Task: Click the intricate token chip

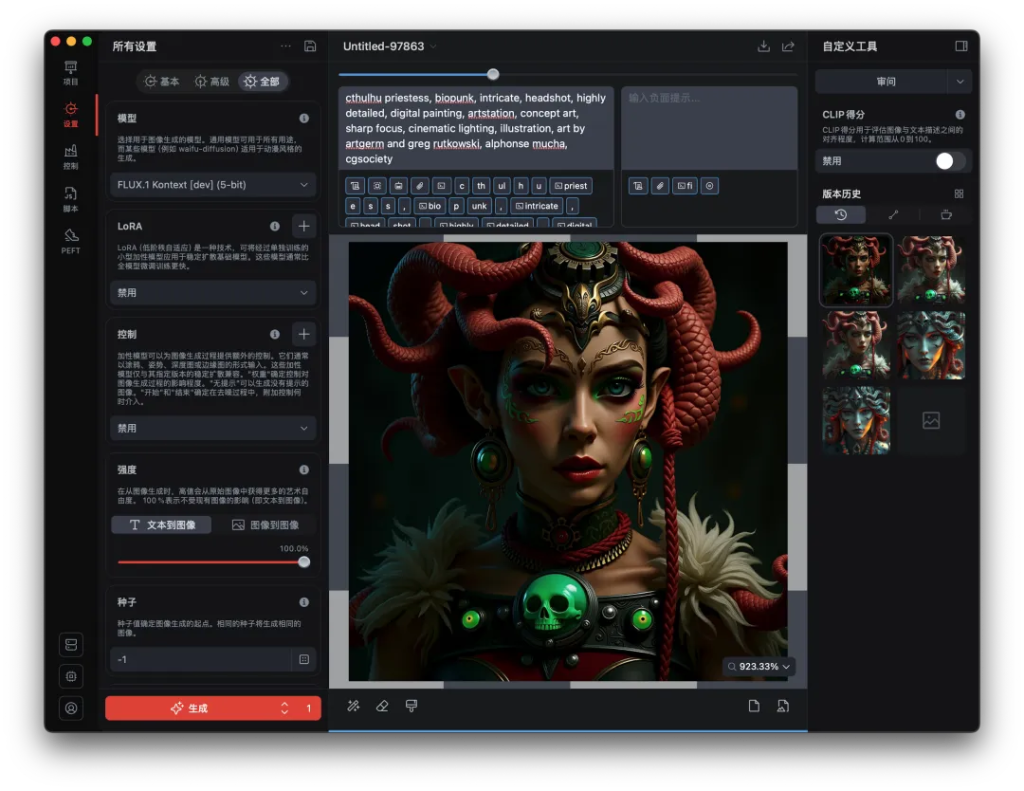Action: pos(537,206)
